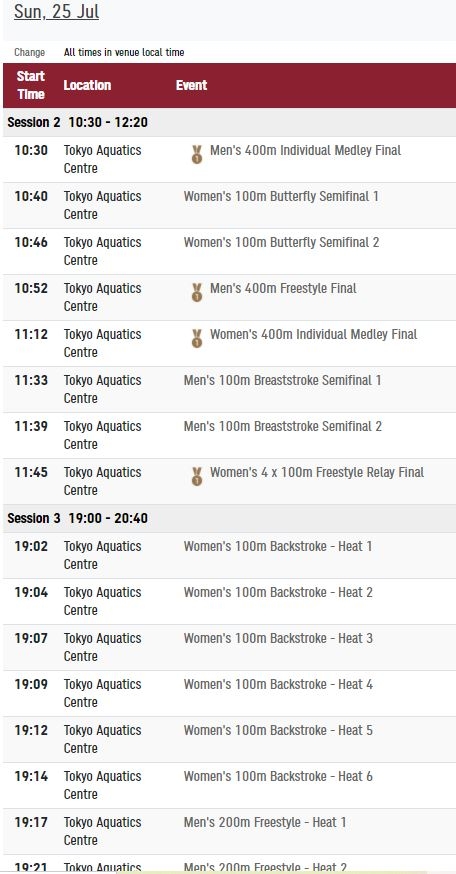Select Men's 100m Breaststroke Semifinal 1
The width and height of the screenshot is (456, 874).
(283, 380)
